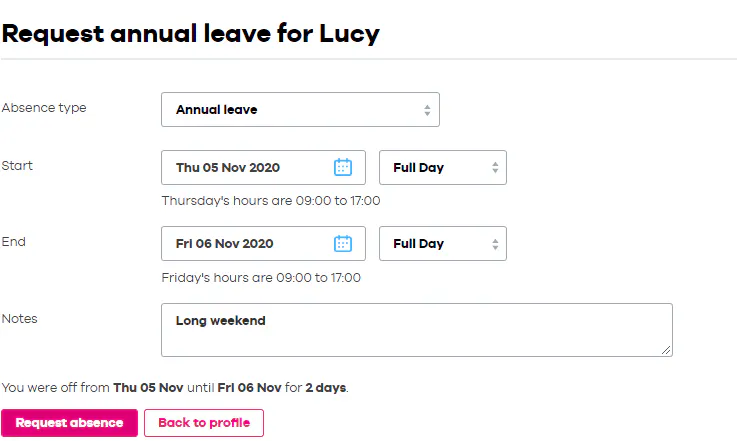The width and height of the screenshot is (737, 441).
Task: Expand the Absence type dropdown
Action: [x=300, y=110]
